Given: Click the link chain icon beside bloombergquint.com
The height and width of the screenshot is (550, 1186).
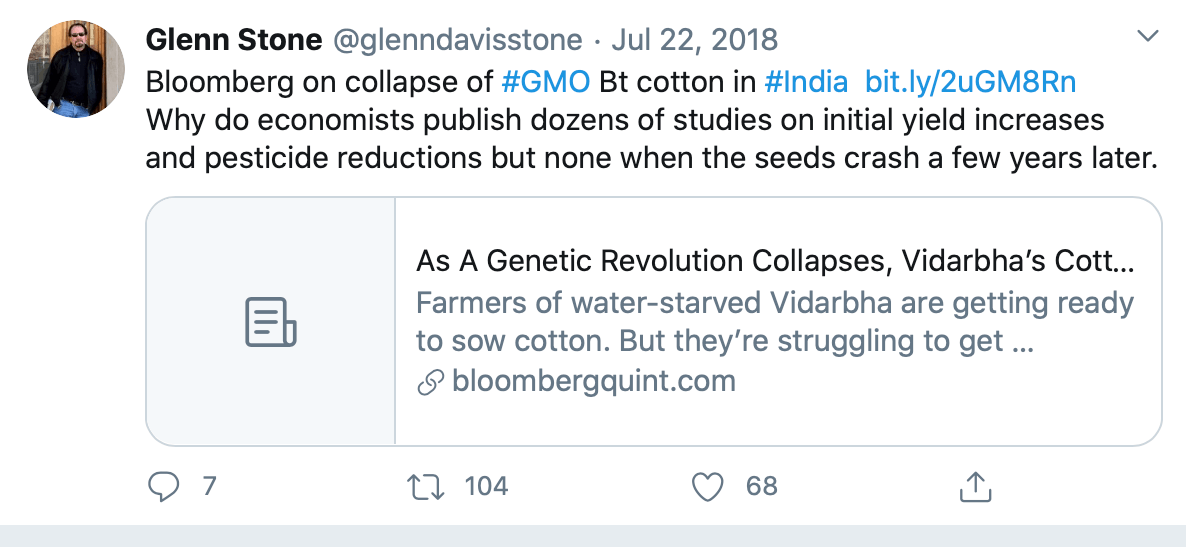Looking at the screenshot, I should (430, 384).
